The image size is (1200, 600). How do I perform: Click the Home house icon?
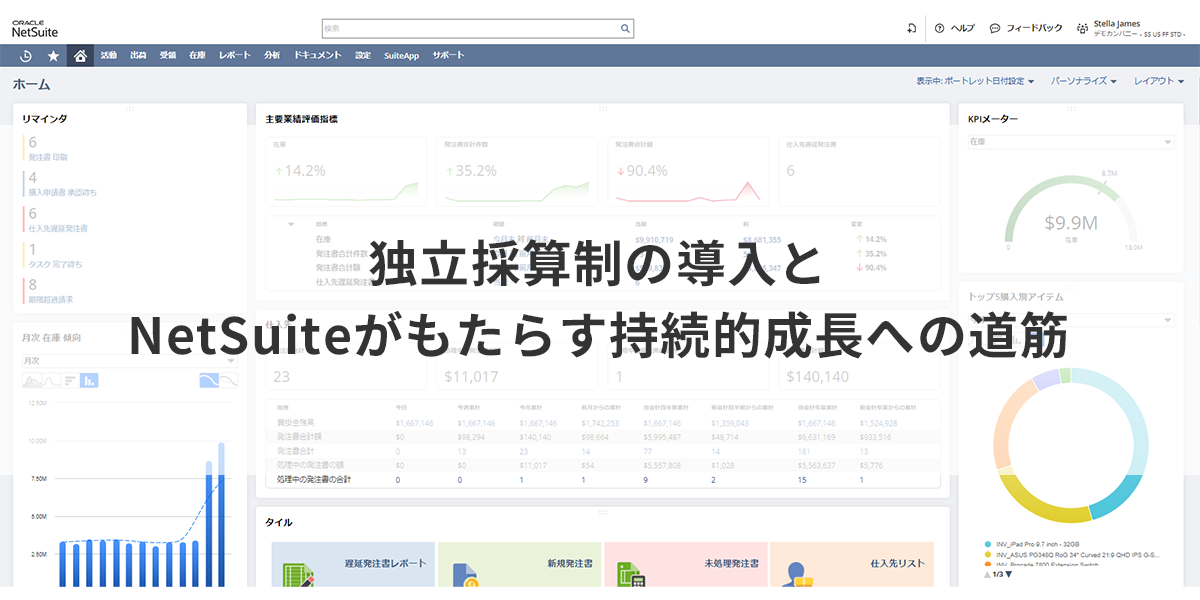coord(81,56)
